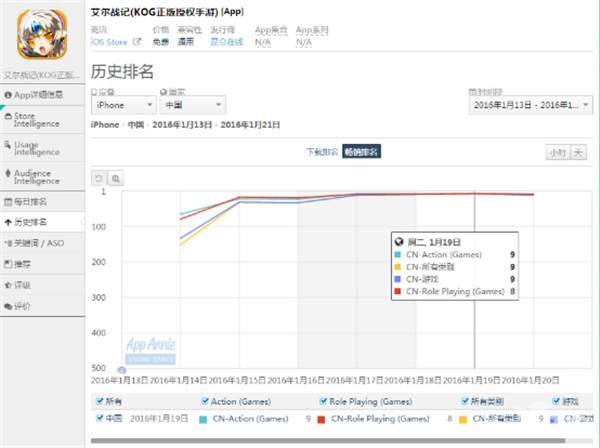Open Usage Intelligence in the sidebar

click(42, 148)
